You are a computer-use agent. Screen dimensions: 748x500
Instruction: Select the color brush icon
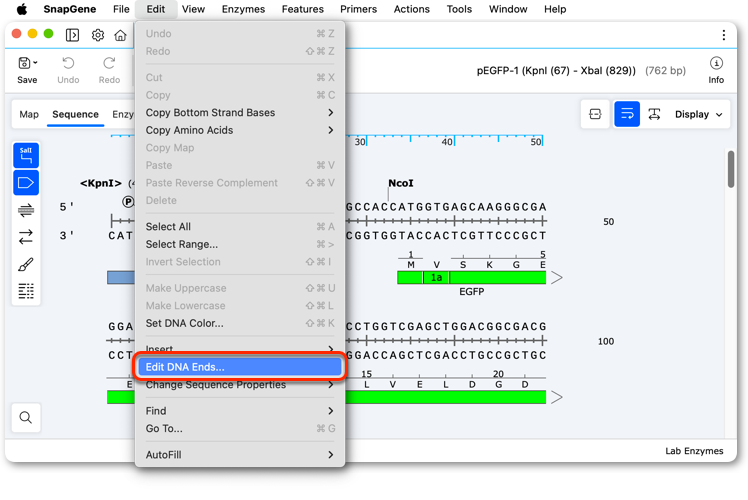click(26, 264)
